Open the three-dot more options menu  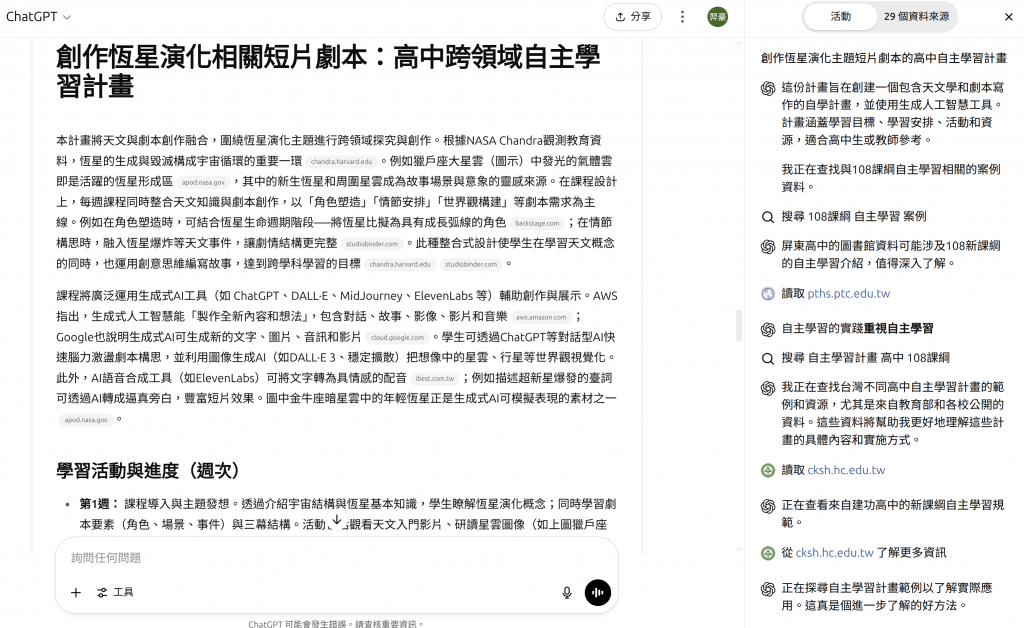click(x=682, y=16)
